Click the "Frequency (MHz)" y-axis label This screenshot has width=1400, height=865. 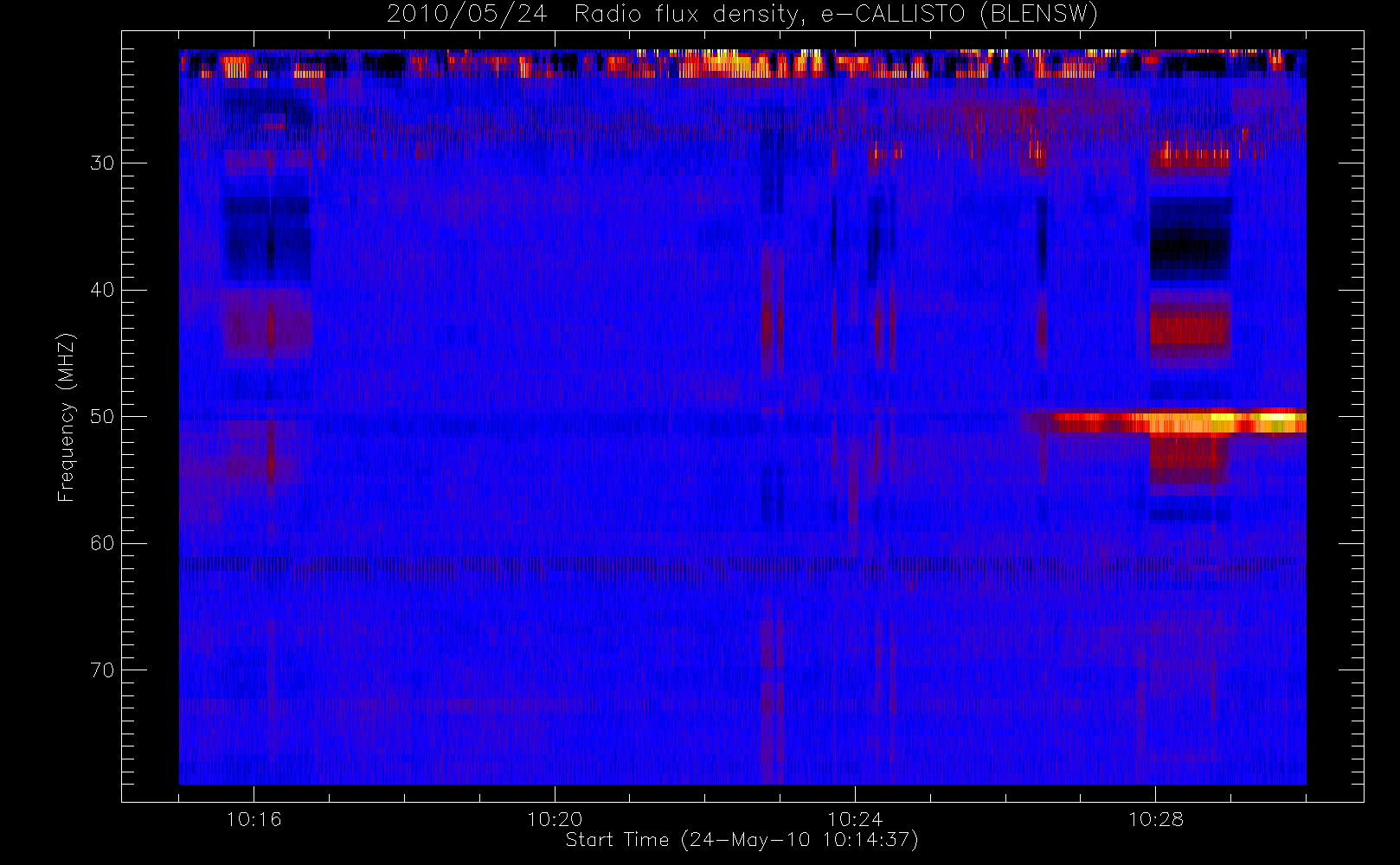[67, 417]
